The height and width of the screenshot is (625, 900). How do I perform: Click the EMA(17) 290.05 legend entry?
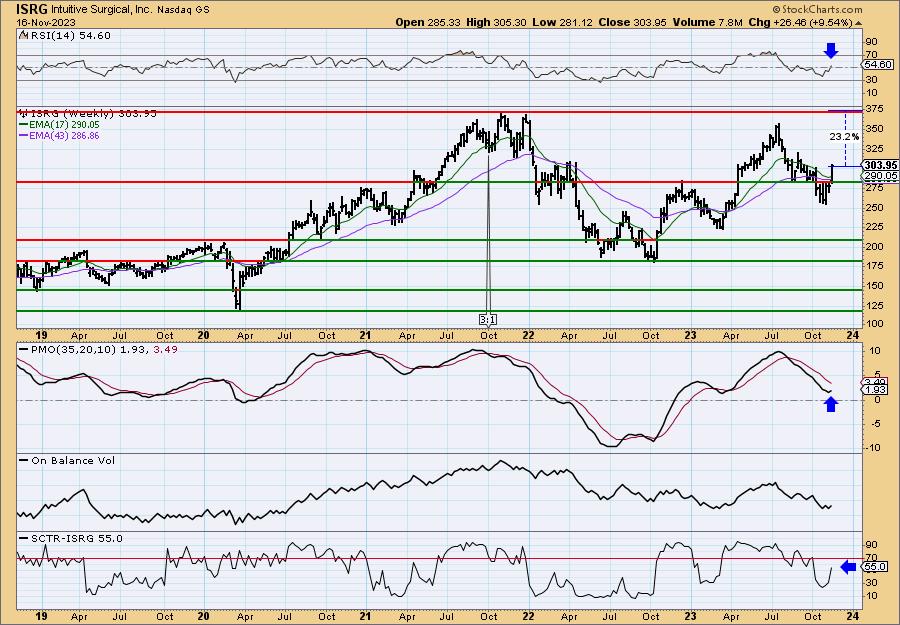[x=63, y=125]
